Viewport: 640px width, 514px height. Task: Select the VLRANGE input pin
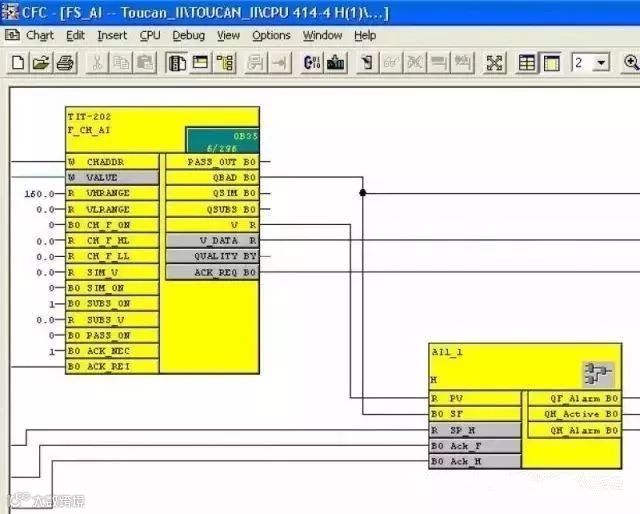[x=112, y=209]
